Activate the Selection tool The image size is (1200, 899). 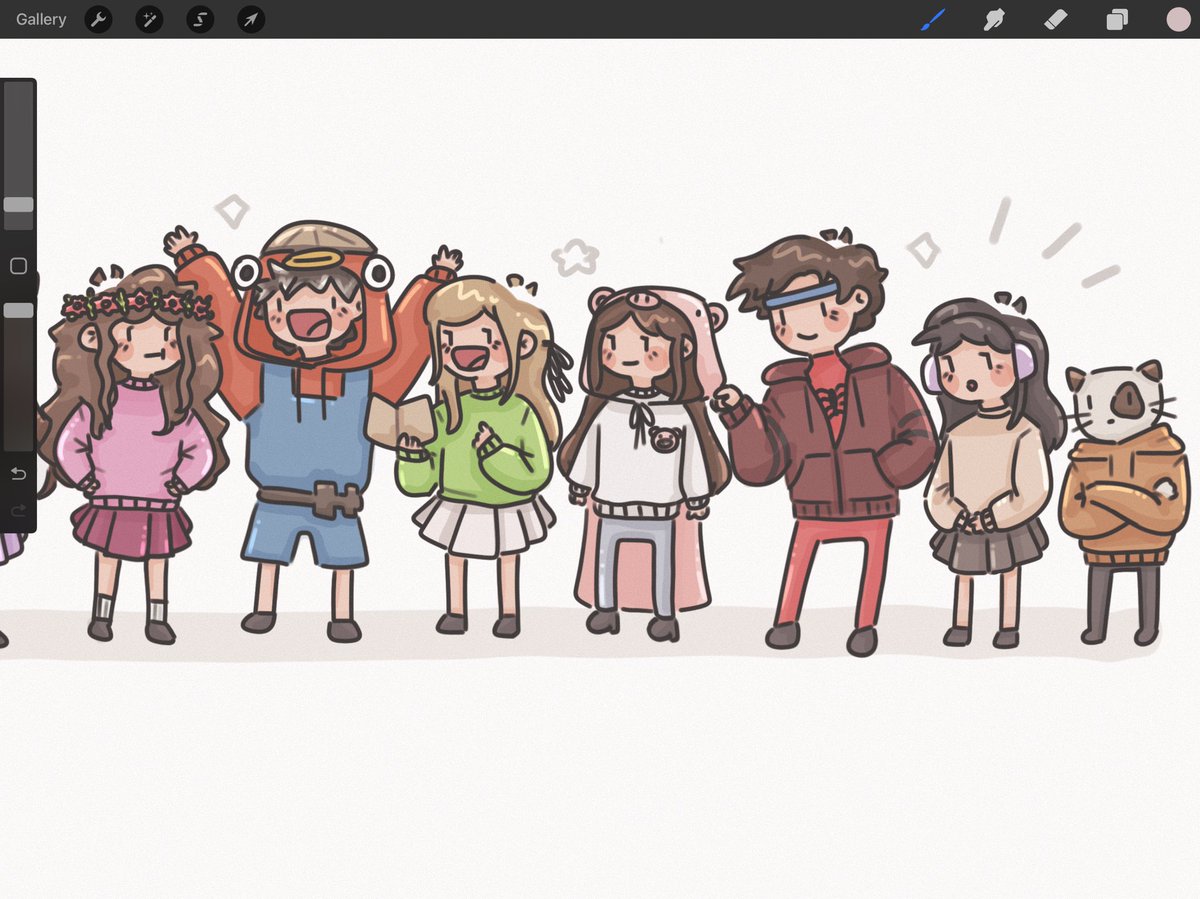pyautogui.click(x=200, y=19)
